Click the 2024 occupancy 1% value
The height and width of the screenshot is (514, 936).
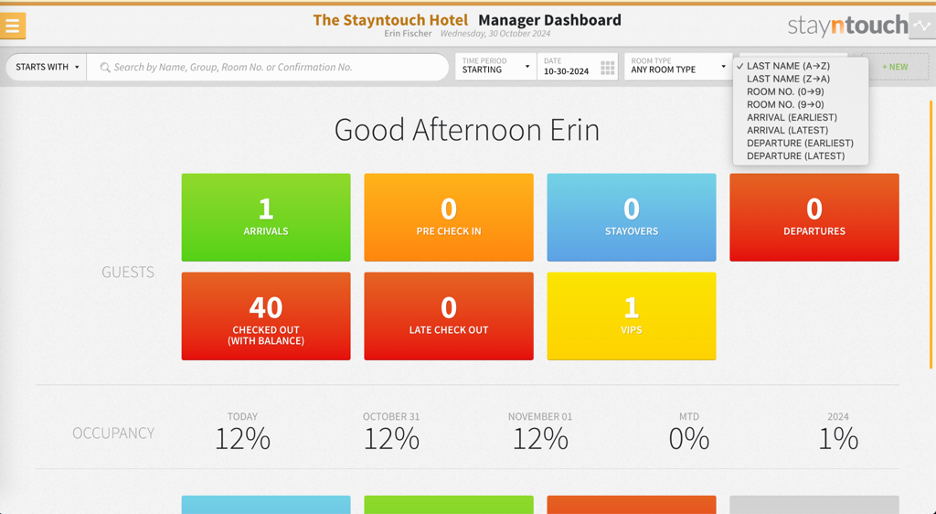(838, 439)
